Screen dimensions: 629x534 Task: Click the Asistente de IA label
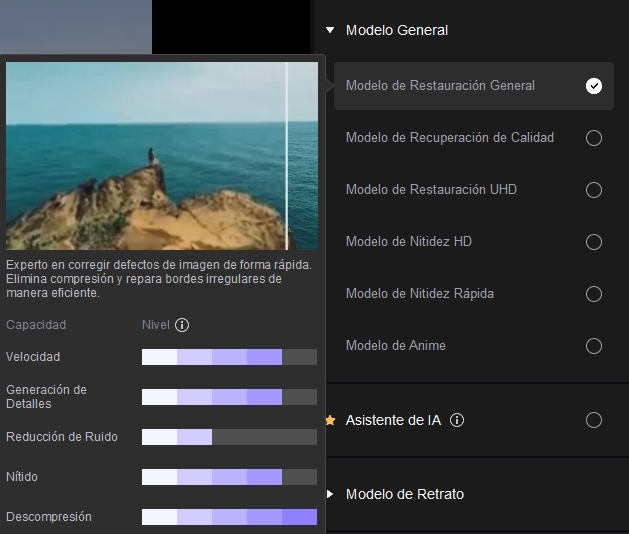click(x=393, y=421)
